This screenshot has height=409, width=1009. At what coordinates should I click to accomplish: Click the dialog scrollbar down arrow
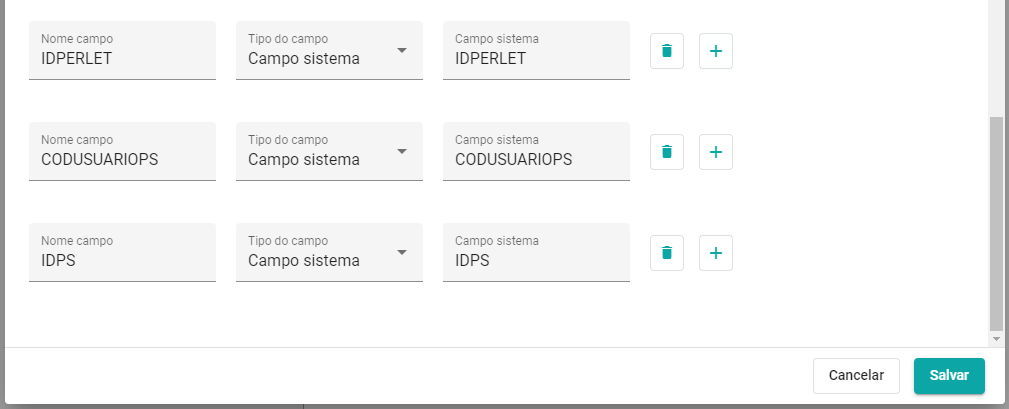[x=996, y=338]
